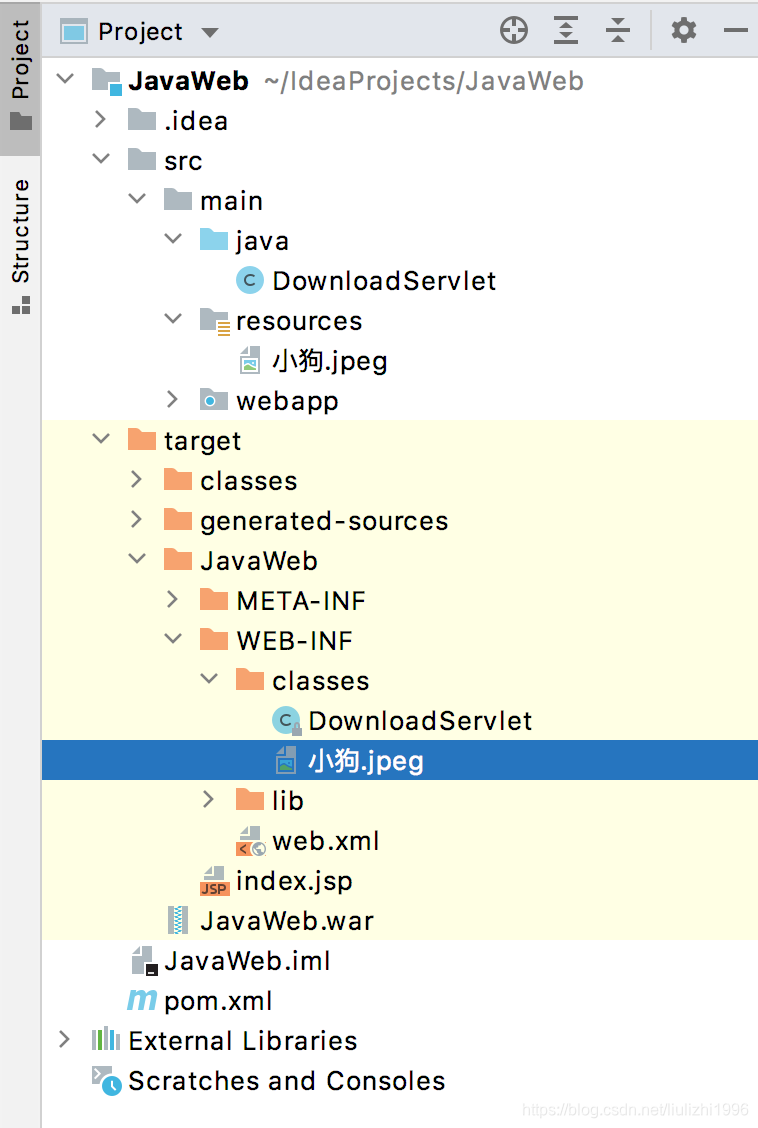This screenshot has width=758, height=1128.
Task: Click the Select Opened File crosshair icon
Action: click(x=514, y=30)
